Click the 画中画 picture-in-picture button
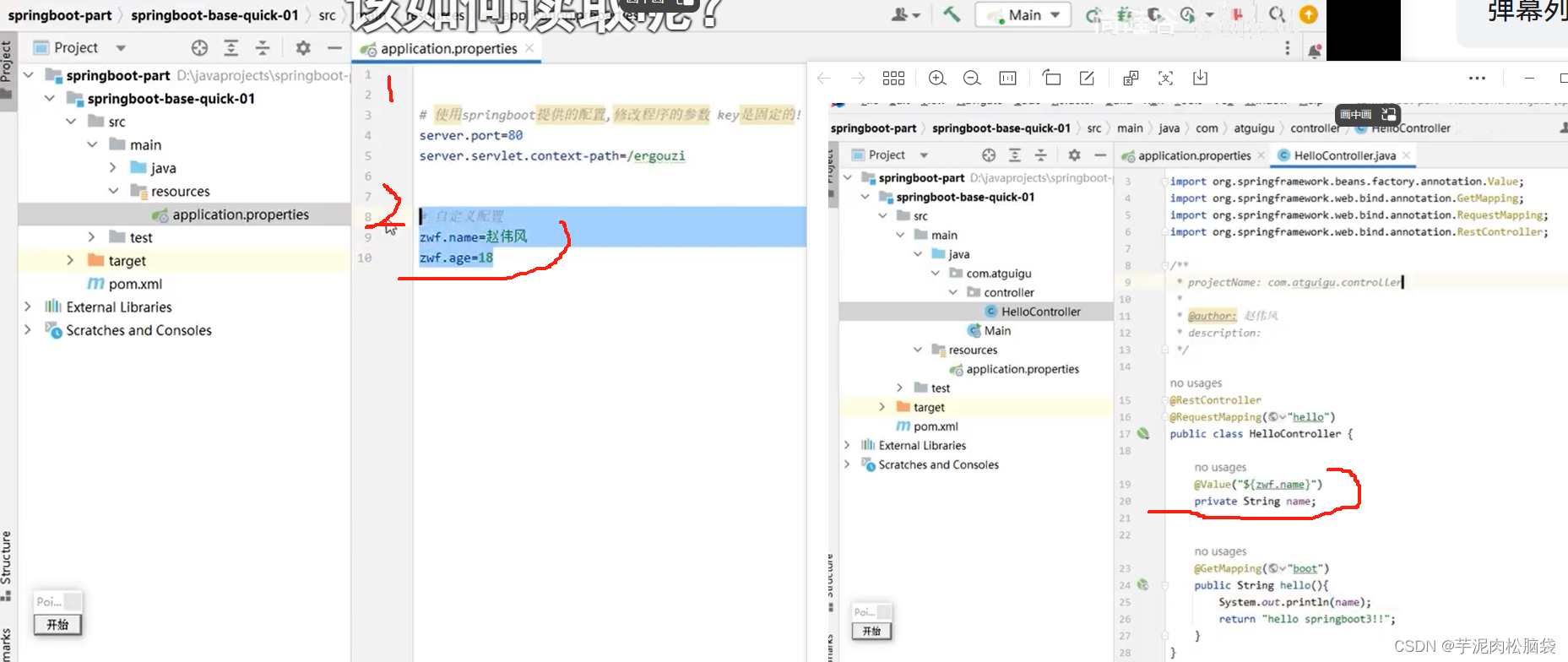This screenshot has height=662, width=1568. coord(1368,114)
